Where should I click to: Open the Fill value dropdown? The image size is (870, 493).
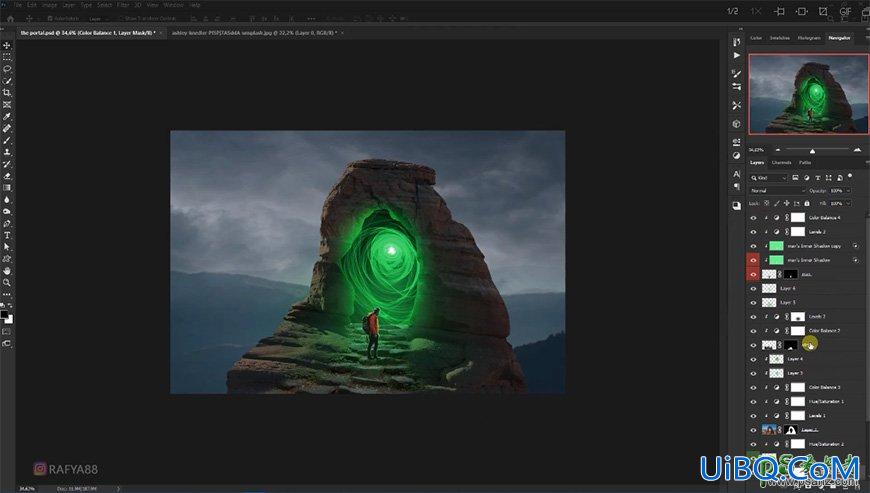[x=848, y=204]
